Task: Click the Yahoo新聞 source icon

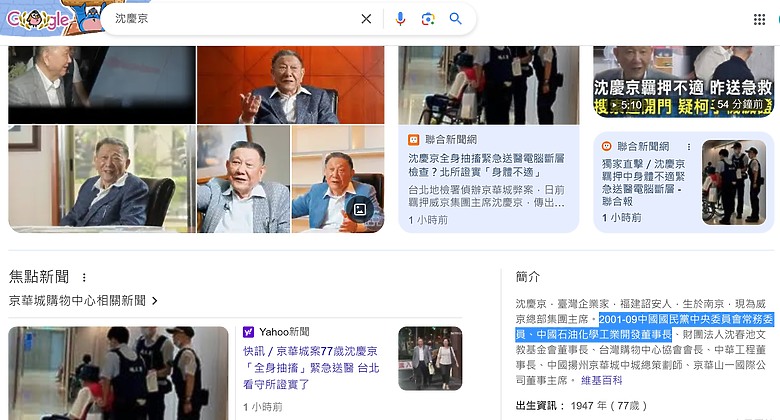Action: 248,331
